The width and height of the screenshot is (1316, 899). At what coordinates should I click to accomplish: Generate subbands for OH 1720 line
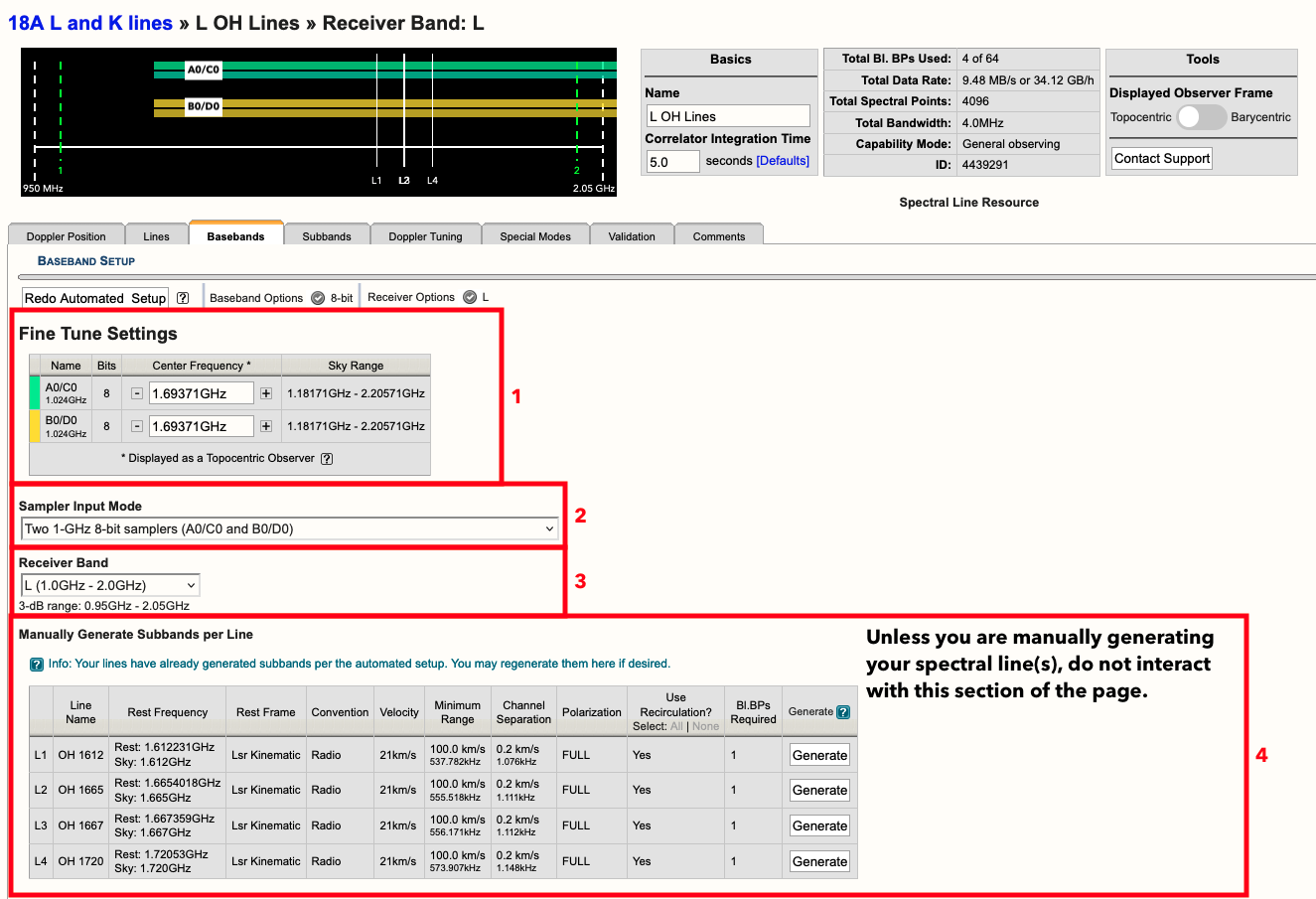pyautogui.click(x=819, y=862)
